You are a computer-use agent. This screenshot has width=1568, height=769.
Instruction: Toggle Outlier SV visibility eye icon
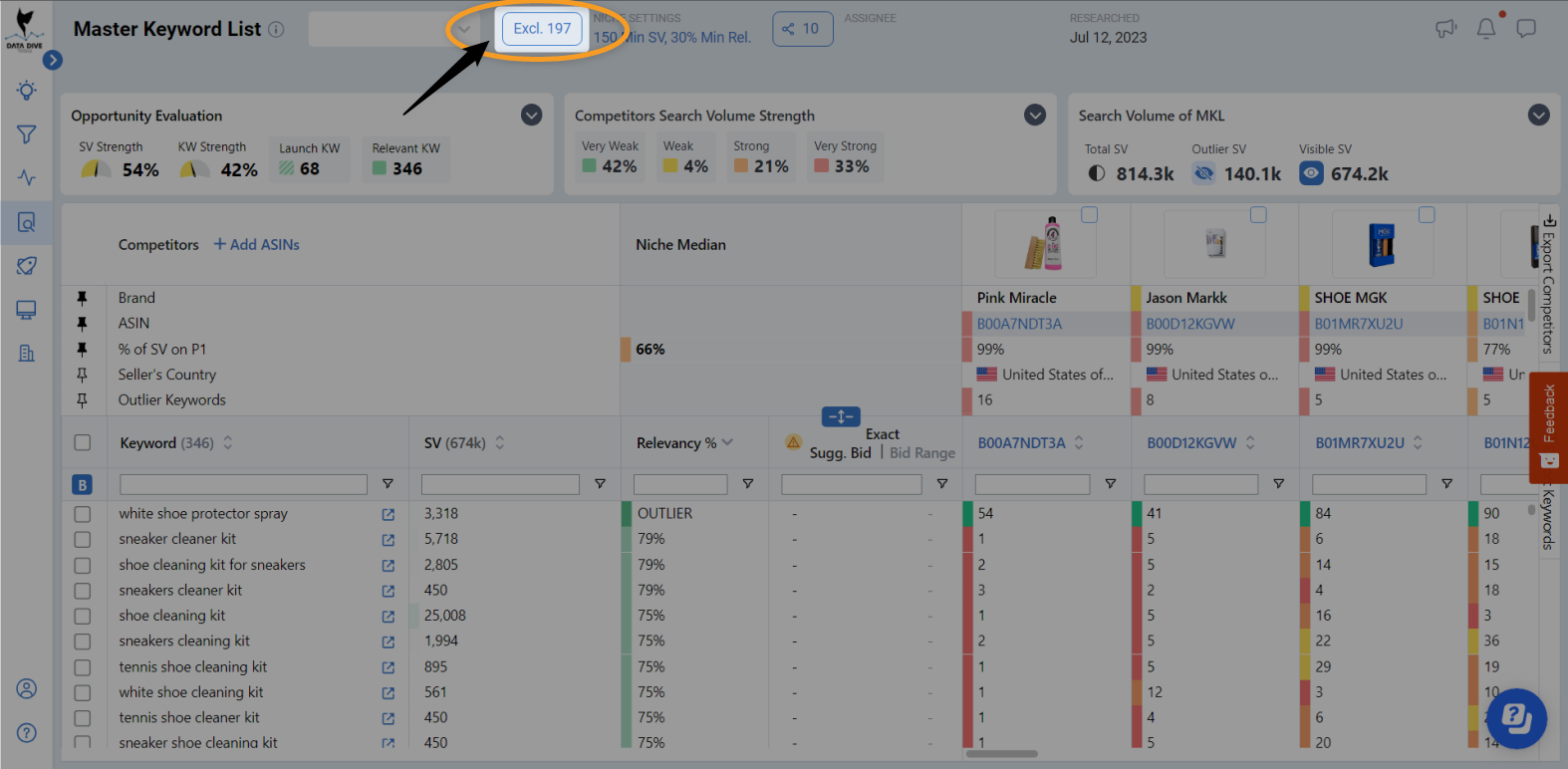click(x=1204, y=173)
